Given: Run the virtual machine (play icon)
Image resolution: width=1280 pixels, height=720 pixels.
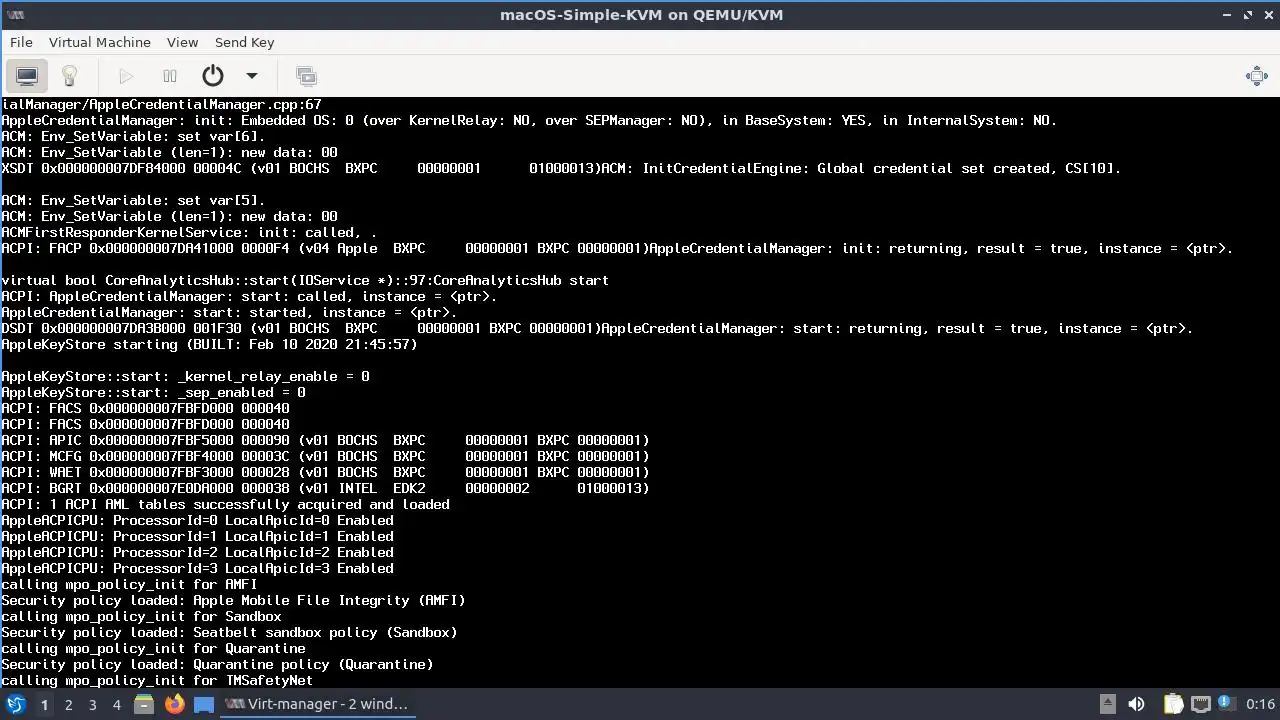Looking at the screenshot, I should [x=126, y=76].
